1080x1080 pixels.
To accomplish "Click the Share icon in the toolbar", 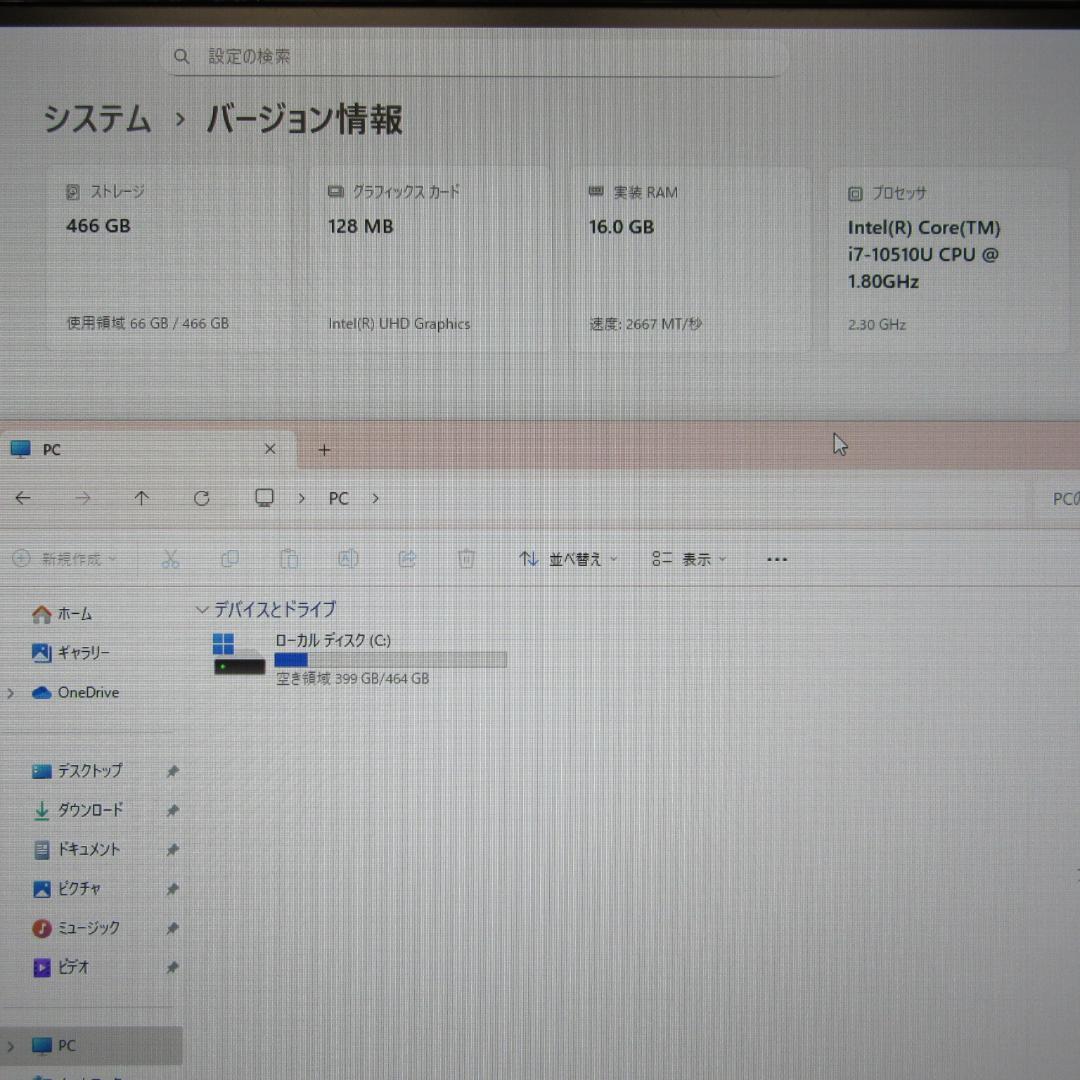I will [407, 559].
